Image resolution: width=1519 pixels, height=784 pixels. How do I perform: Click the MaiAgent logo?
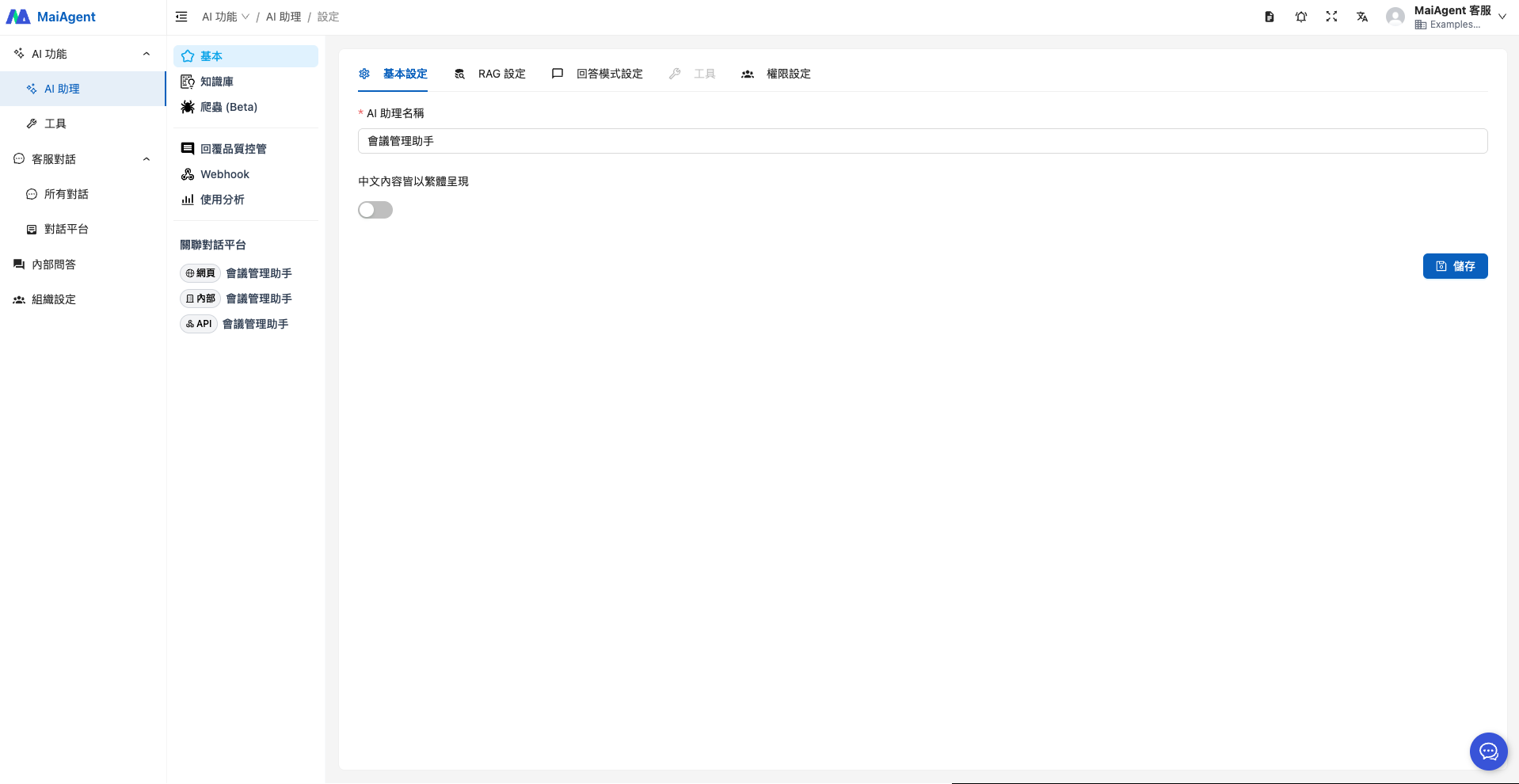[x=51, y=17]
